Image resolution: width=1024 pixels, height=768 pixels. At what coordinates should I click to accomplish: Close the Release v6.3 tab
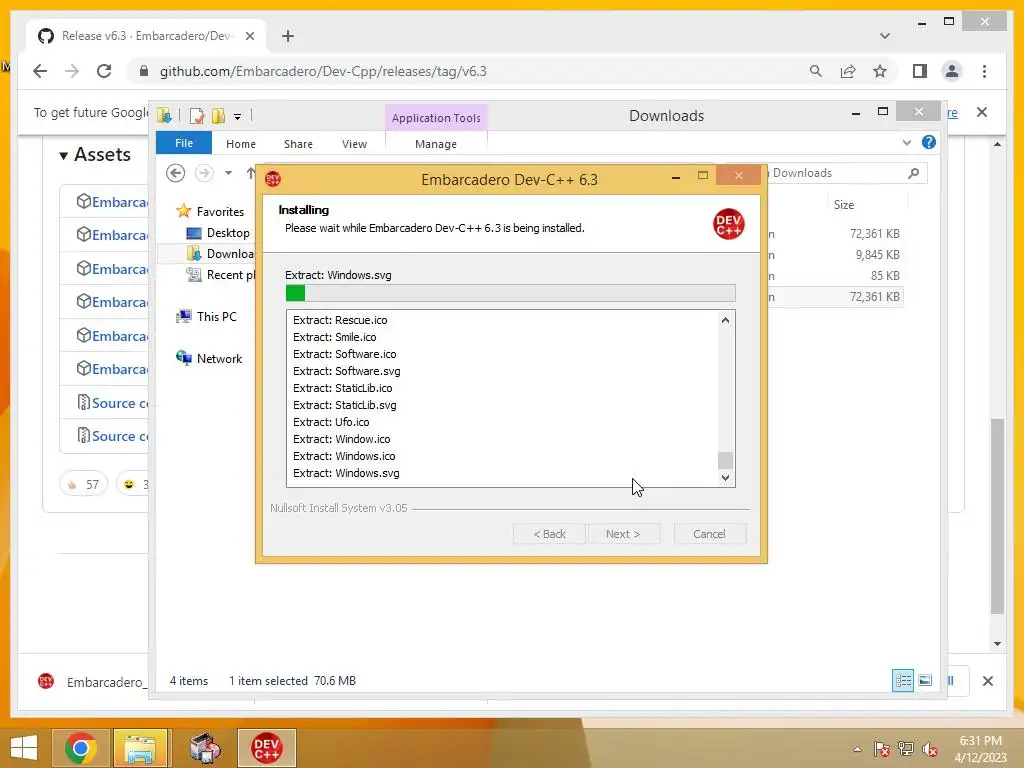249,36
